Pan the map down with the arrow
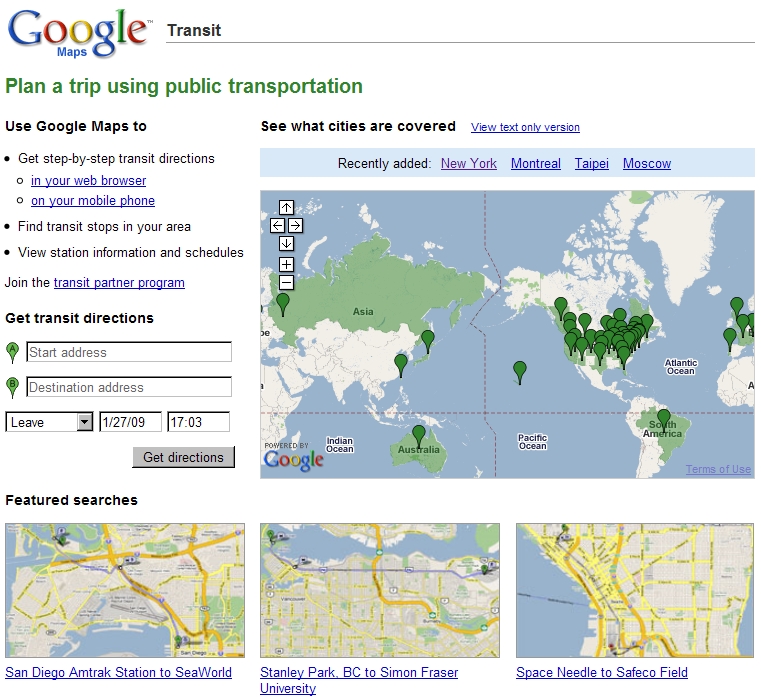 pos(286,243)
